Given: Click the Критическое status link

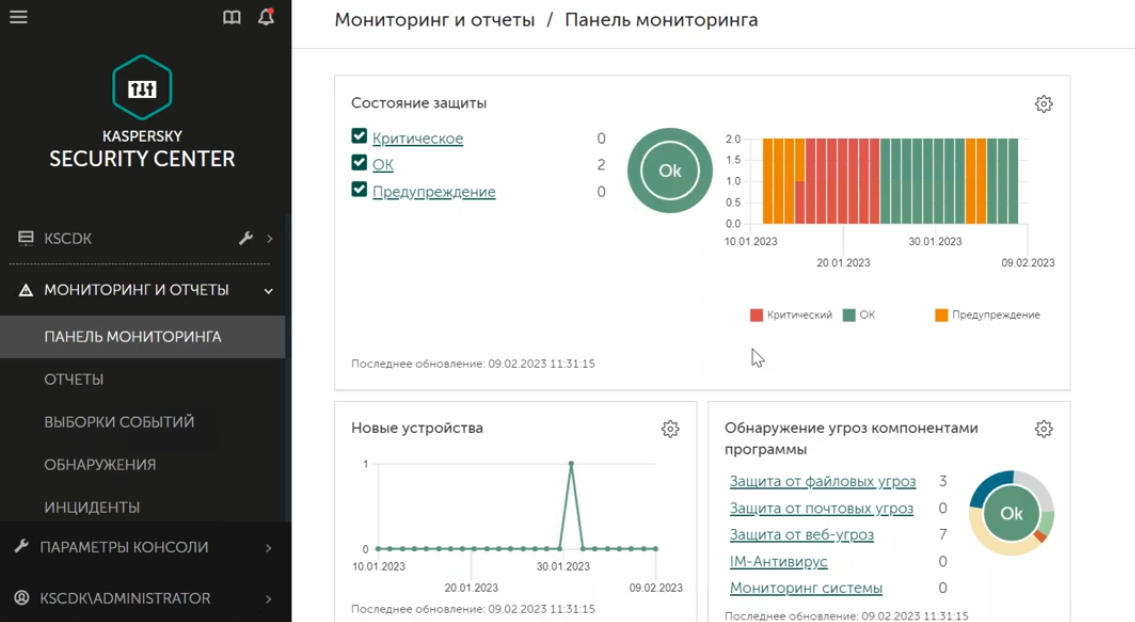Looking at the screenshot, I should tap(418, 138).
